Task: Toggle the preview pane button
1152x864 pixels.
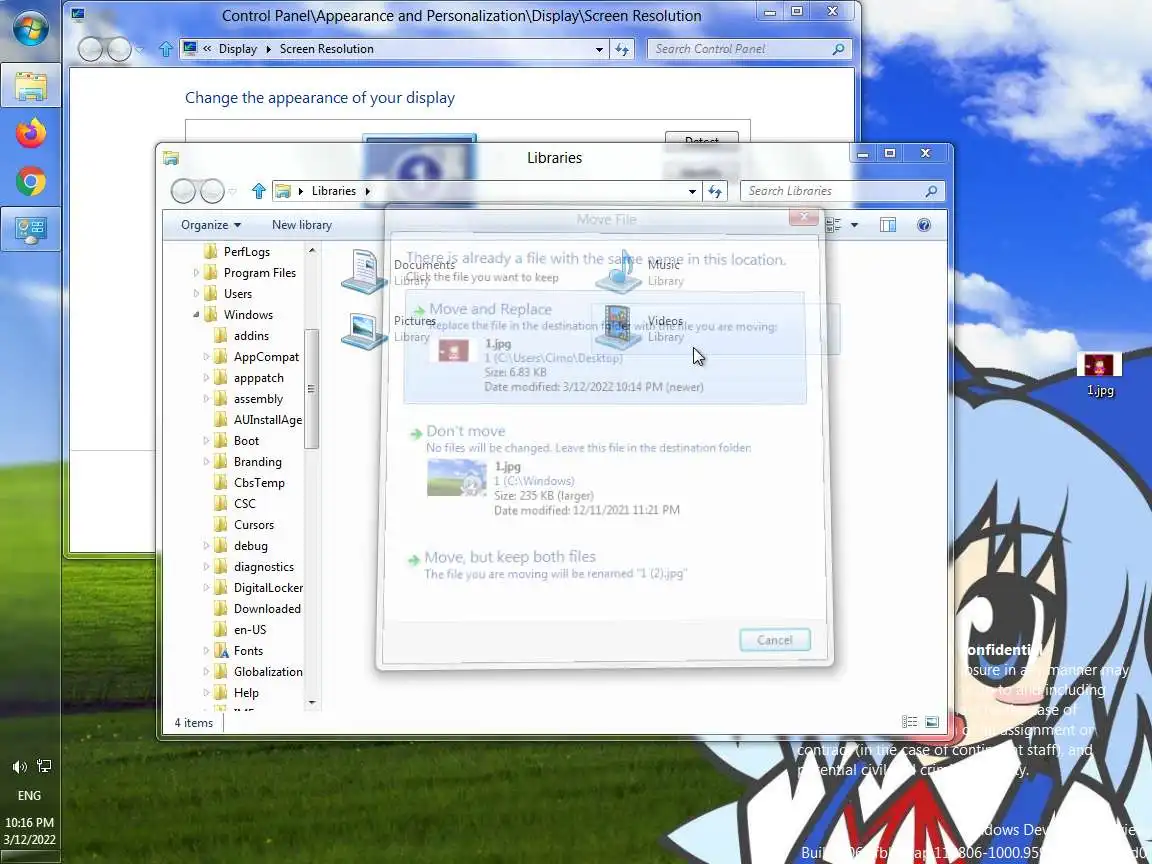Action: tap(888, 225)
